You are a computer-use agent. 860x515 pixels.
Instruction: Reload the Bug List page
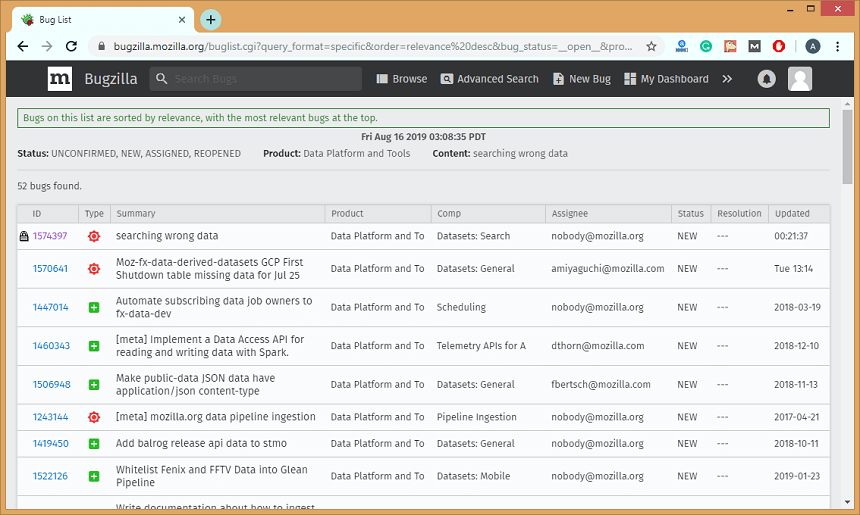pos(71,46)
